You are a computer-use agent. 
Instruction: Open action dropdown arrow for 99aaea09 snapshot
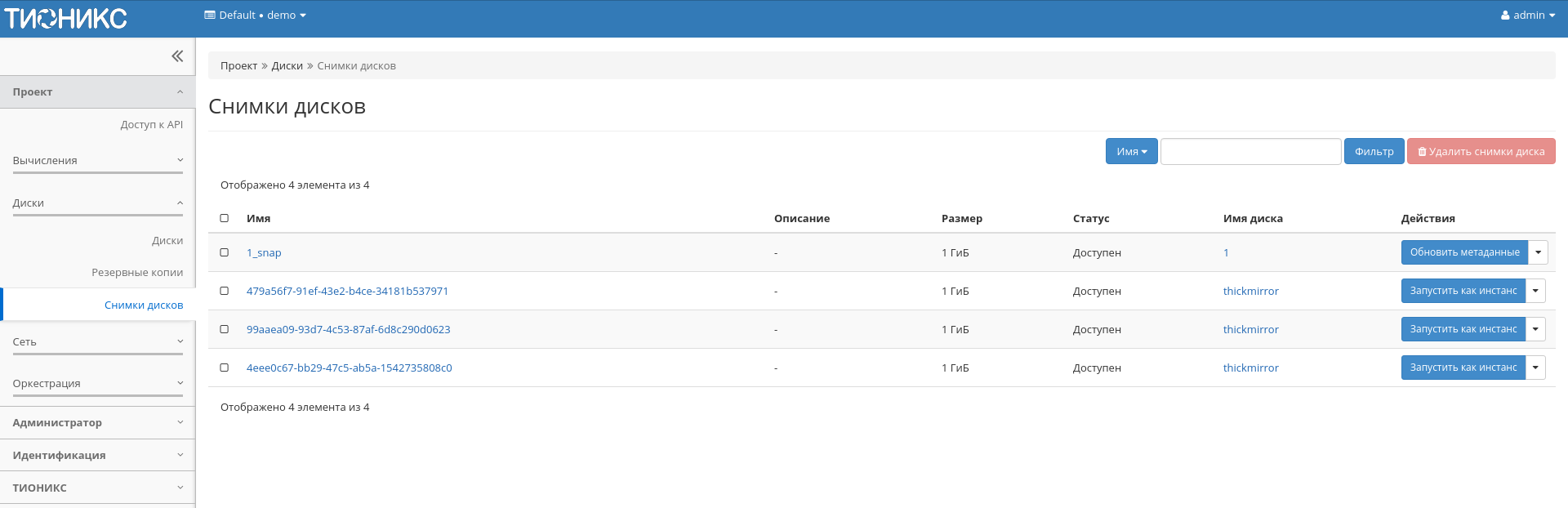click(1535, 329)
